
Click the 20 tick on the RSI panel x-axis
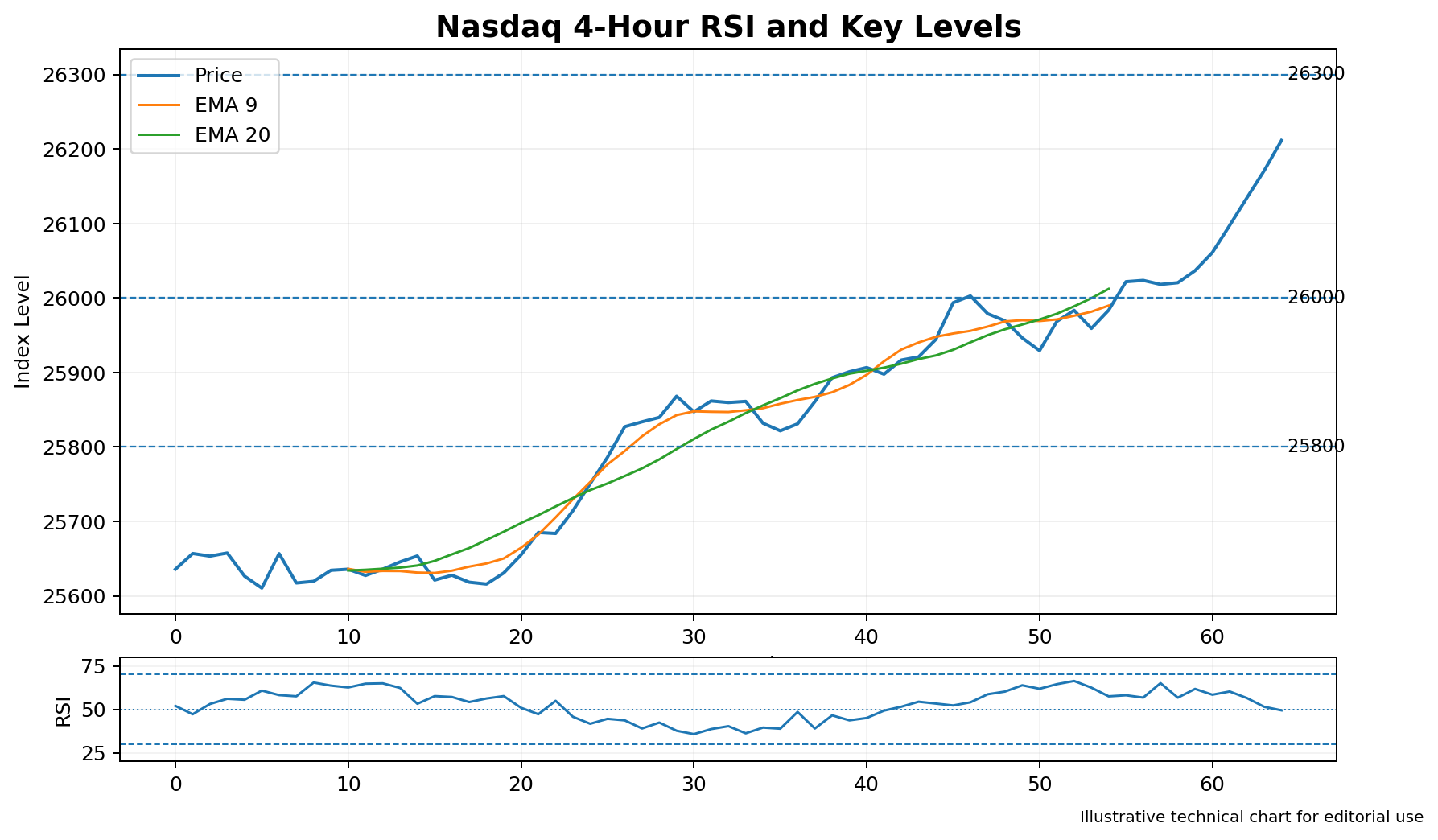pyautogui.click(x=521, y=784)
